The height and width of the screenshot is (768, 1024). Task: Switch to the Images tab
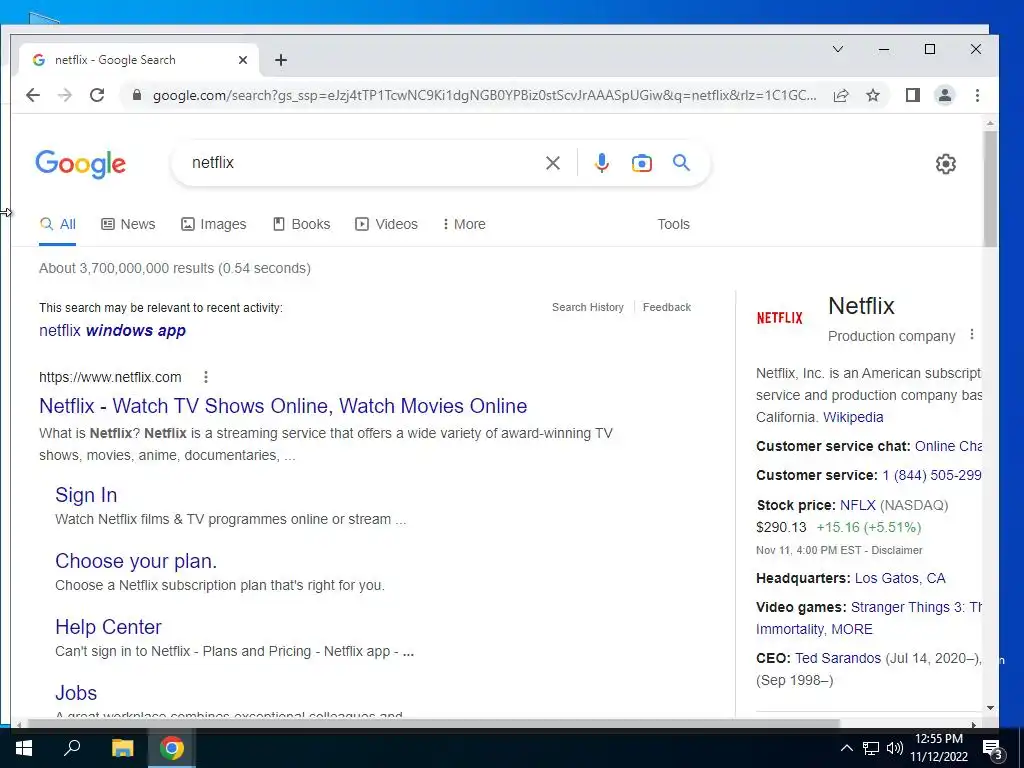point(214,224)
